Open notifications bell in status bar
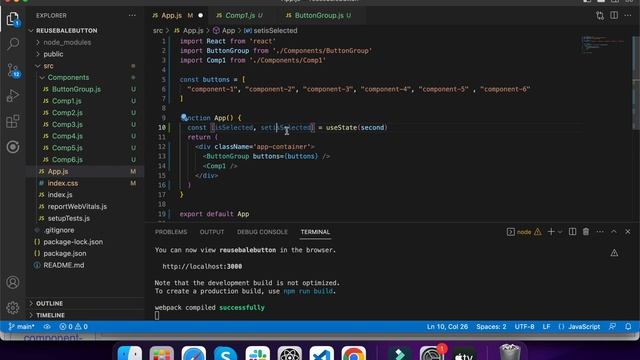This screenshot has width=640, height=360. tap(628, 327)
